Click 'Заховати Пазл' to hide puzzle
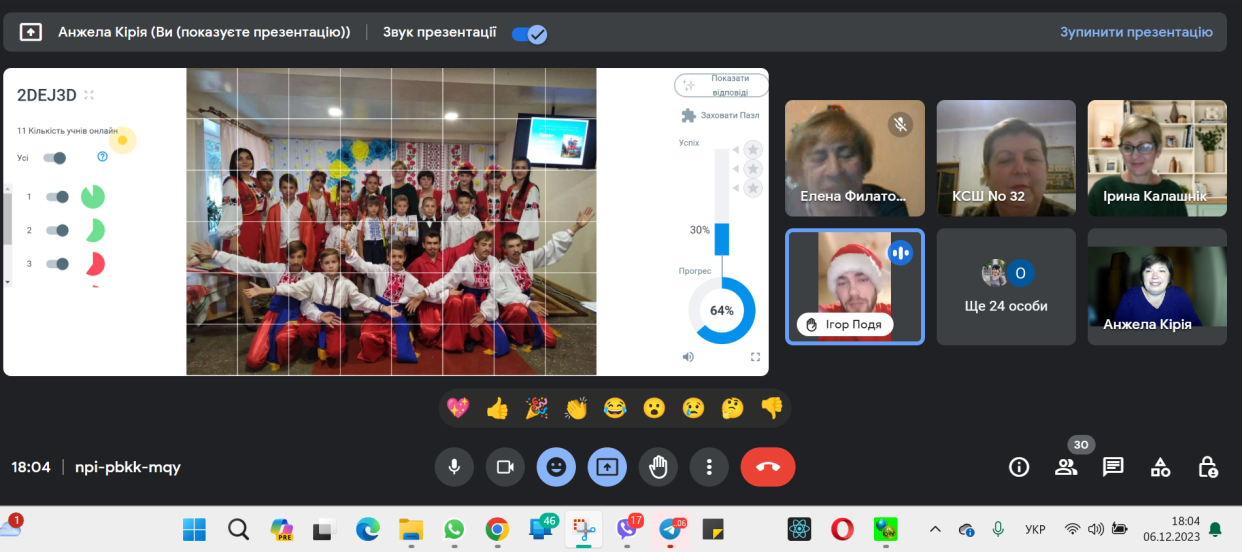1242x552 pixels. coord(720,115)
